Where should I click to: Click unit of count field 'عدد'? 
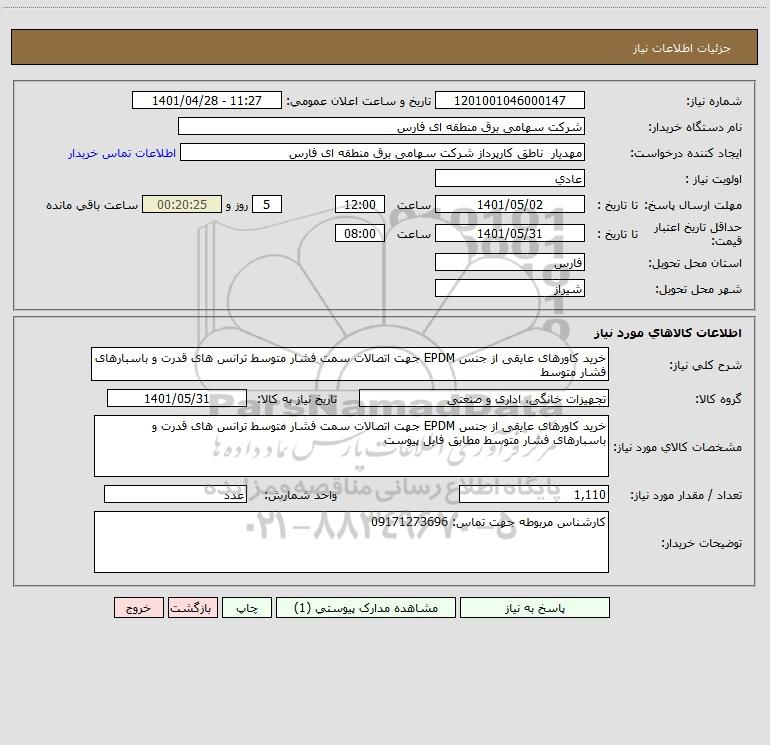click(x=175, y=494)
